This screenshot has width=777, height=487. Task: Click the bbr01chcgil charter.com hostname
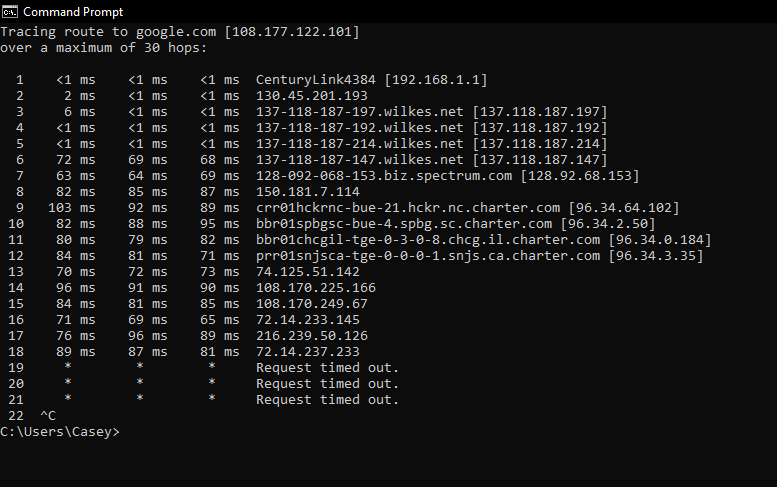(428, 240)
